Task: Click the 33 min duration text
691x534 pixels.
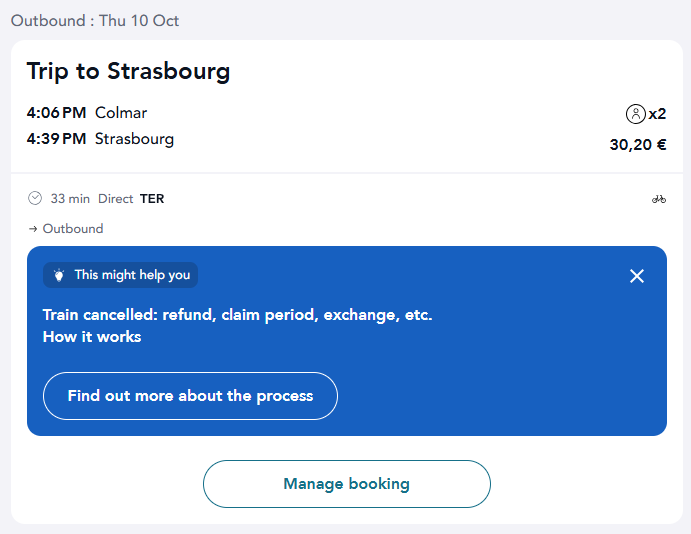Action: (70, 199)
